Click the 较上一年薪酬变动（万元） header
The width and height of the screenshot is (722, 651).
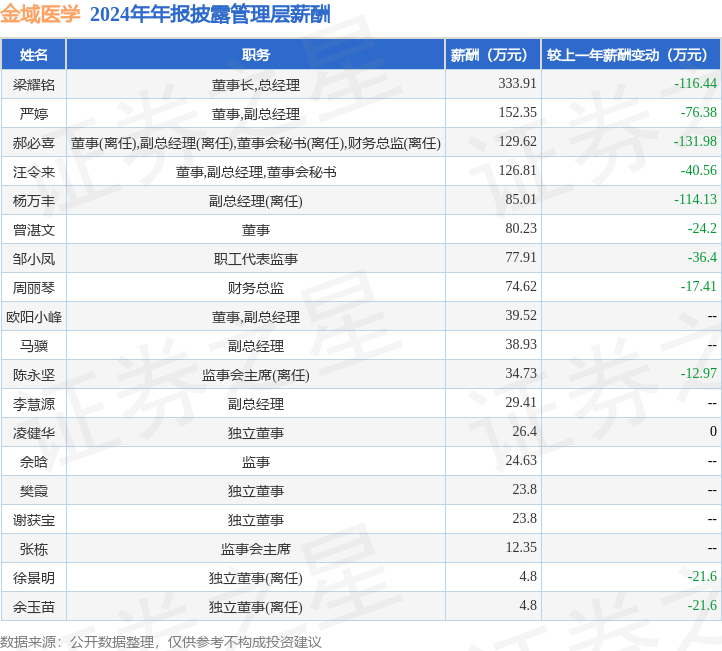[631, 55]
